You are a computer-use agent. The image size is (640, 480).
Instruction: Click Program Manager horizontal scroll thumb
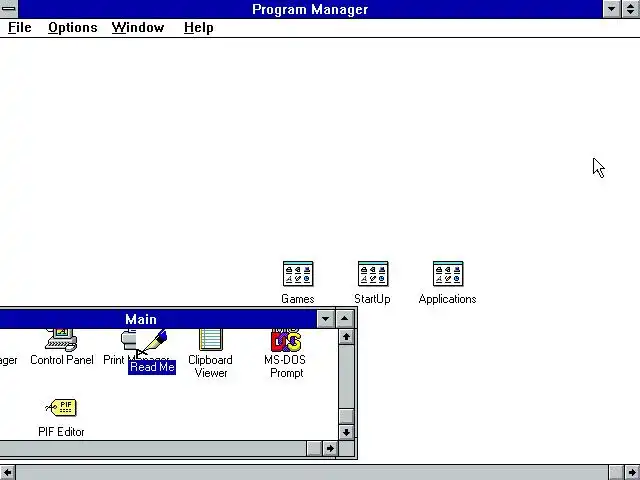(x=616, y=473)
